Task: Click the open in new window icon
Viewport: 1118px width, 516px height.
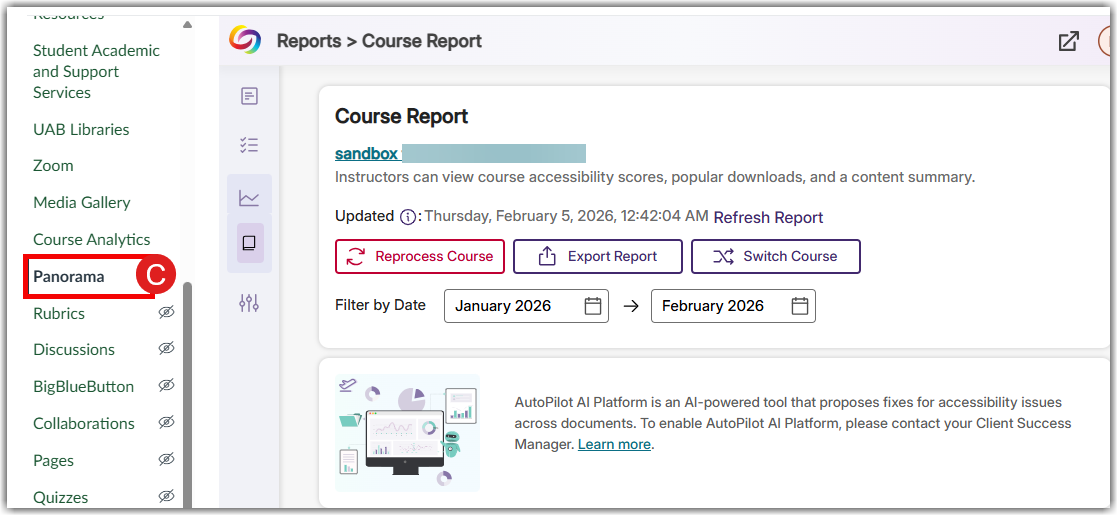Action: click(x=1068, y=41)
